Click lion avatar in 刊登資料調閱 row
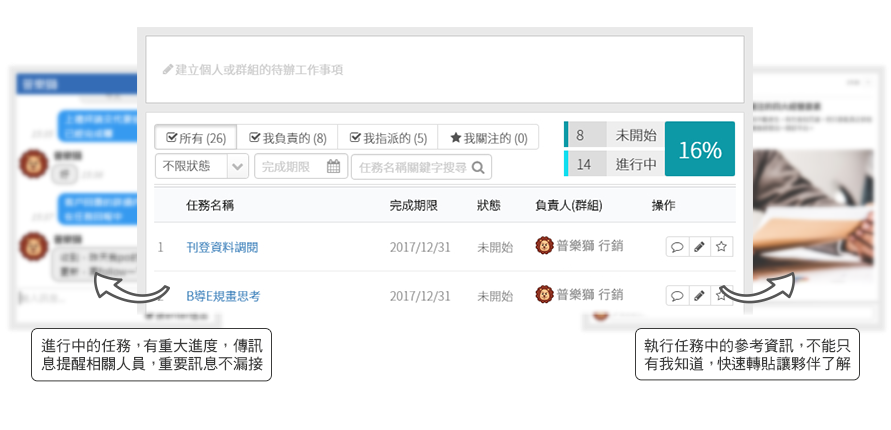 (x=544, y=245)
